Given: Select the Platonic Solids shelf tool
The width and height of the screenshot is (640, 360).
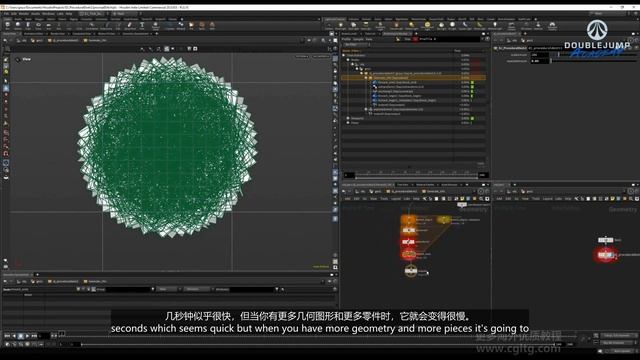Looking at the screenshot, I should 156,26.
